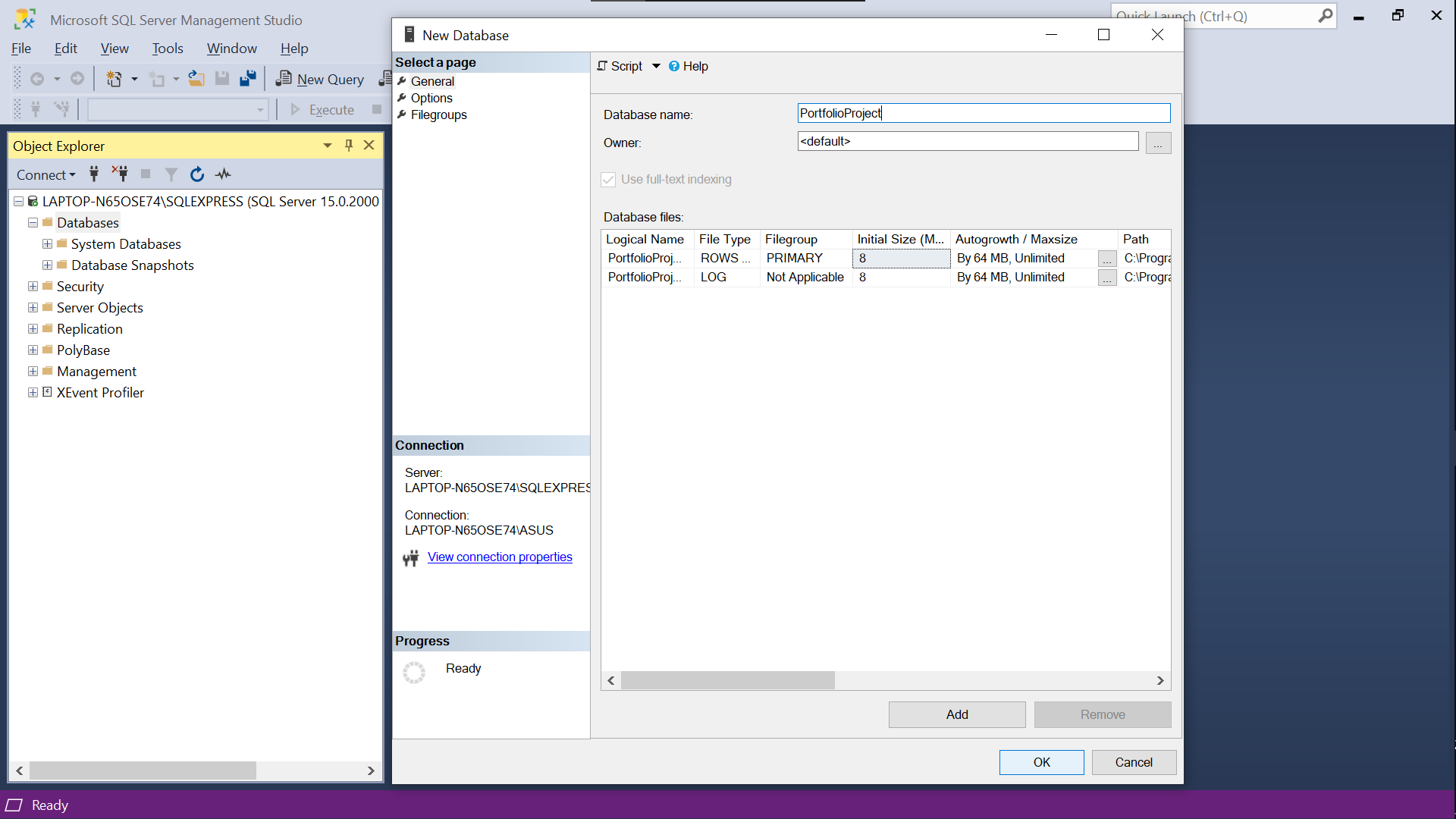Click the Open File folder icon

pyautogui.click(x=196, y=79)
